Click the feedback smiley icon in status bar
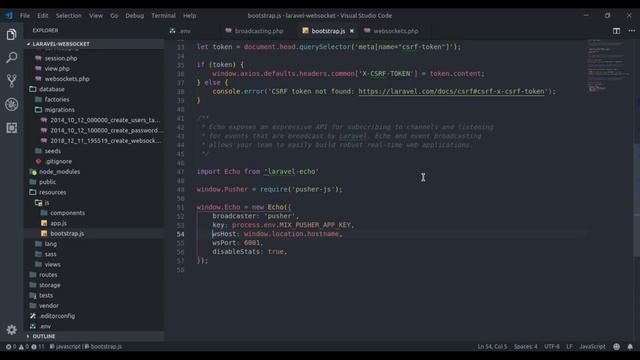Screen dimensions: 640x360 (x=616, y=347)
